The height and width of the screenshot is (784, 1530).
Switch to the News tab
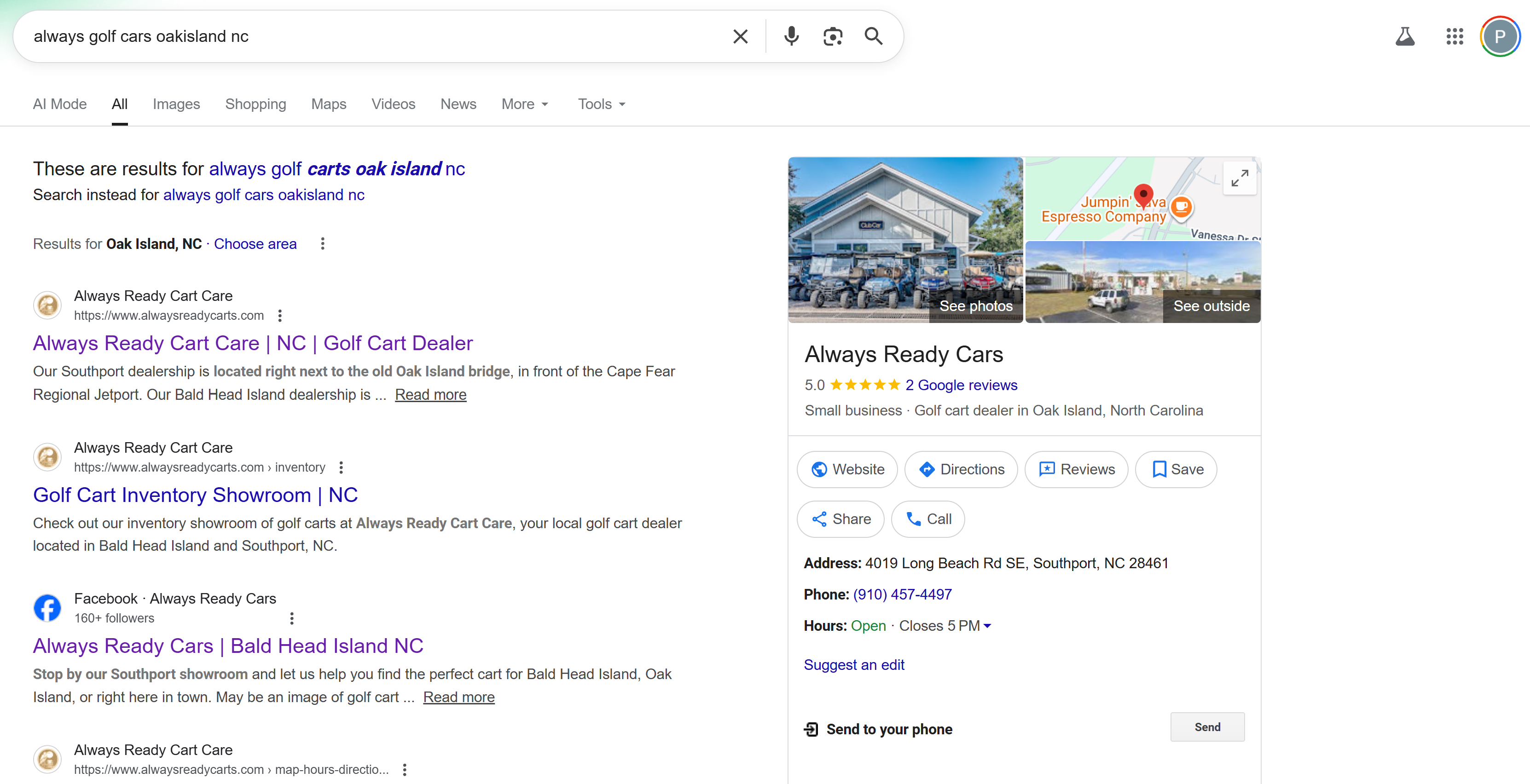[458, 104]
